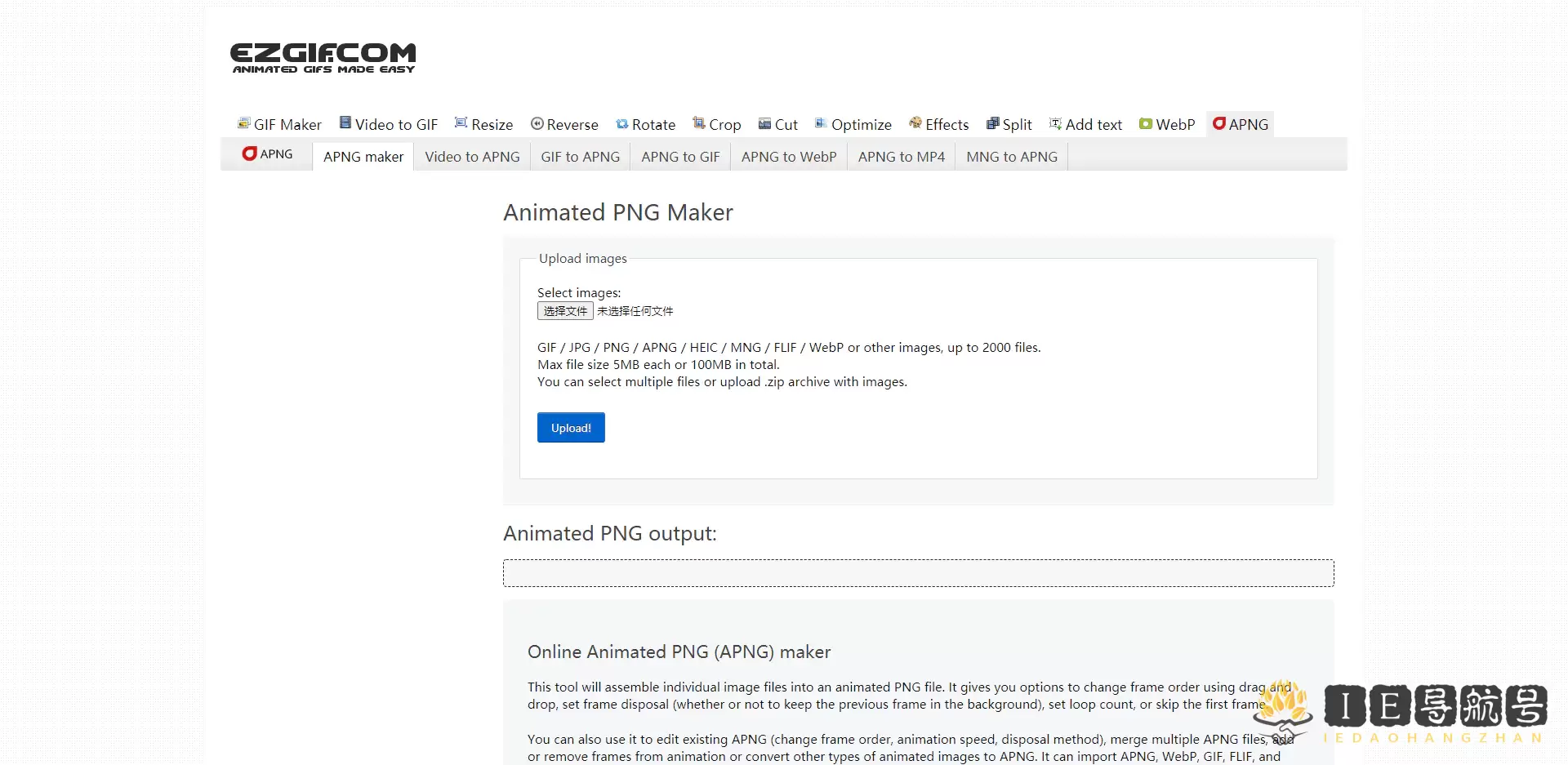Open the Reverse tool
Screen dimensions: 1568x765
[564, 124]
